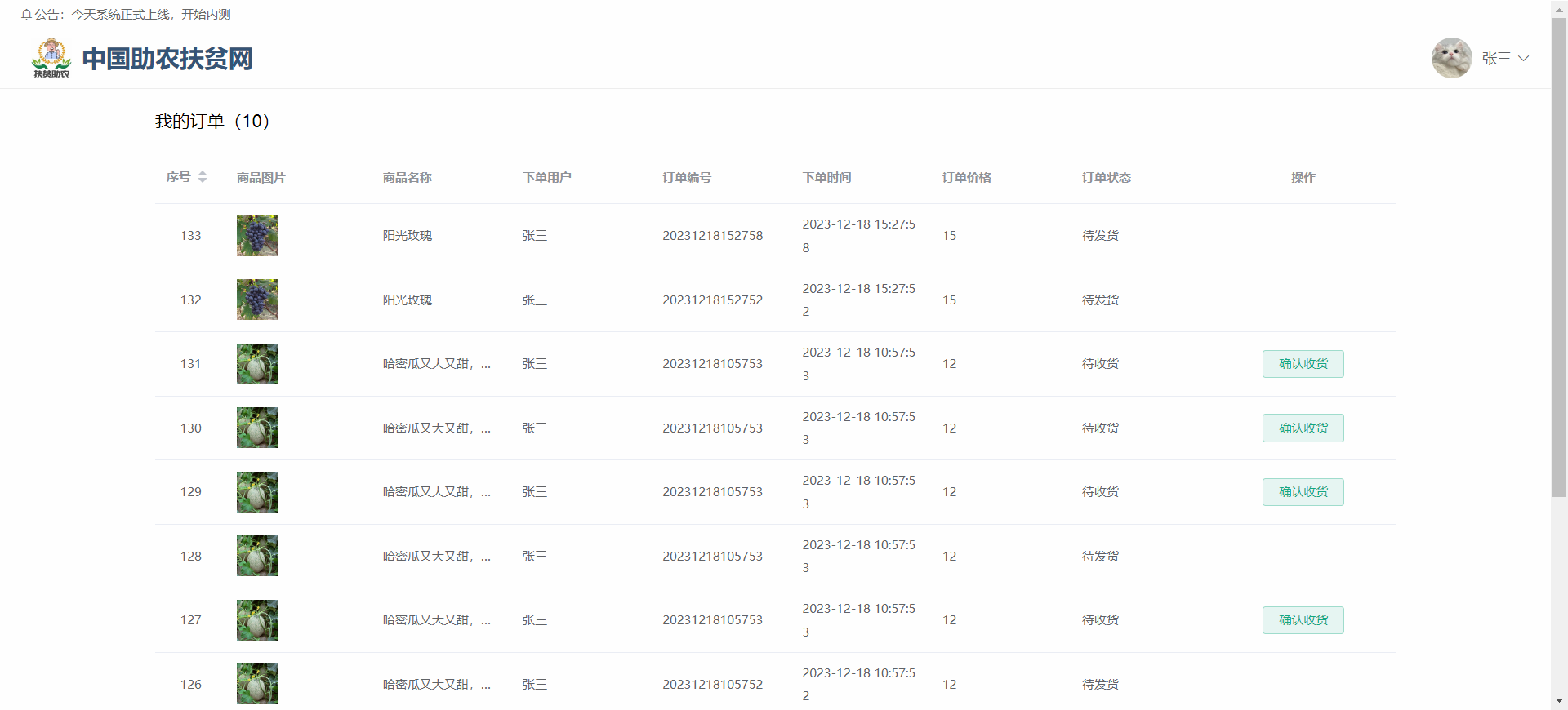1568x710 pixels.
Task: Click the 待发货 status in row 126
Action: [x=1100, y=685]
